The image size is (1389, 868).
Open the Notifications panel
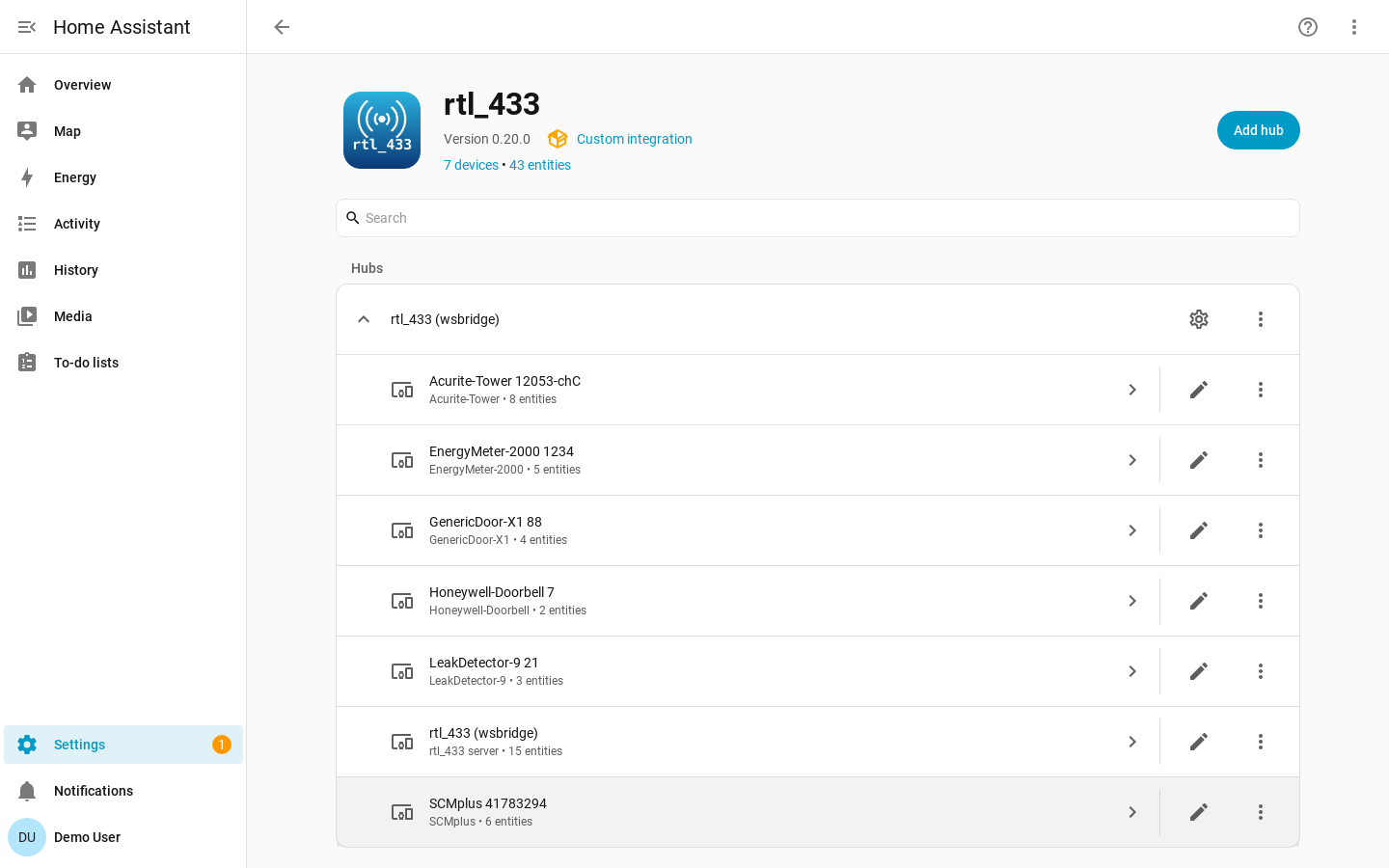(x=123, y=791)
